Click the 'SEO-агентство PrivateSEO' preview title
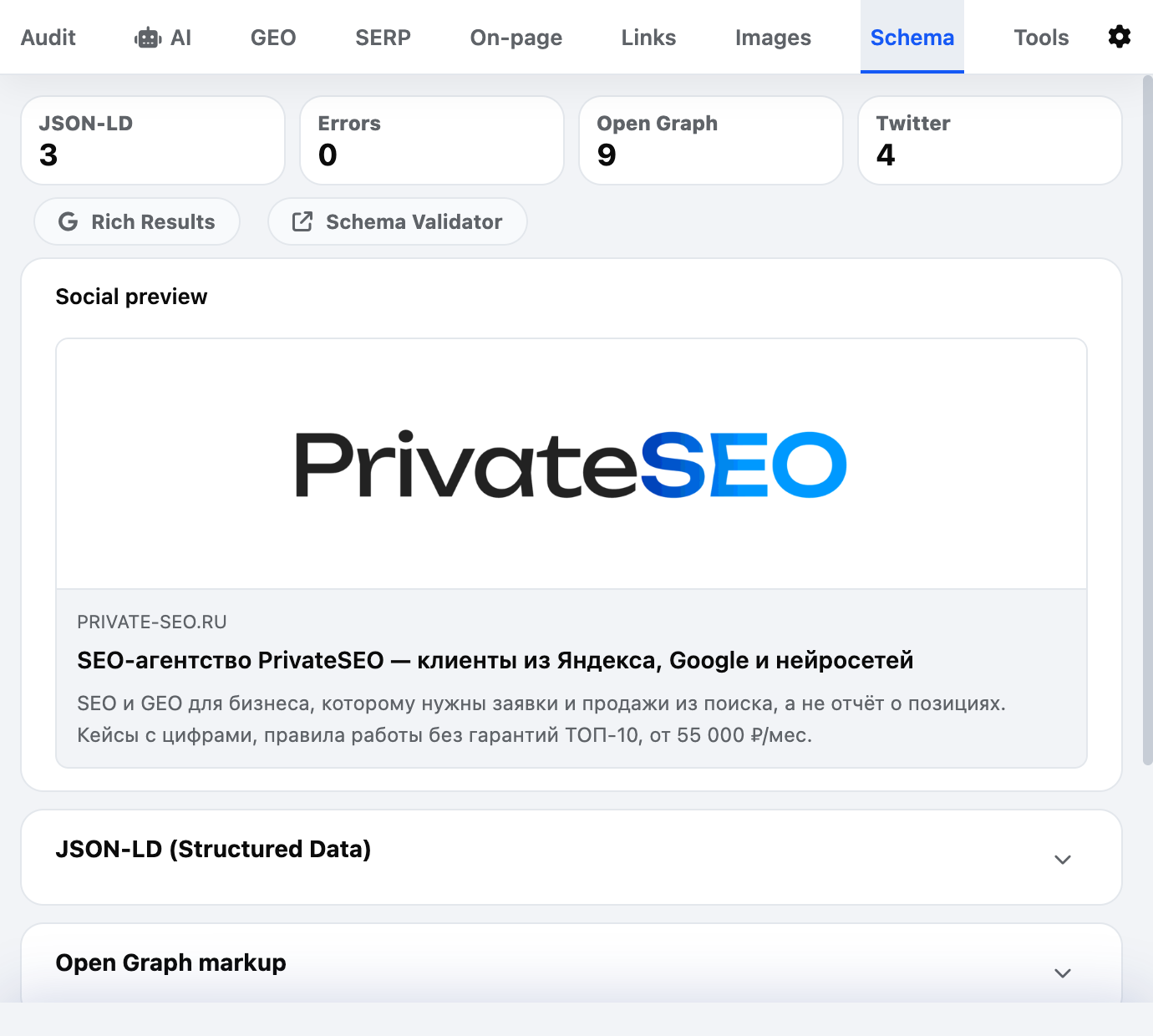The height and width of the screenshot is (1036, 1153). (x=495, y=660)
